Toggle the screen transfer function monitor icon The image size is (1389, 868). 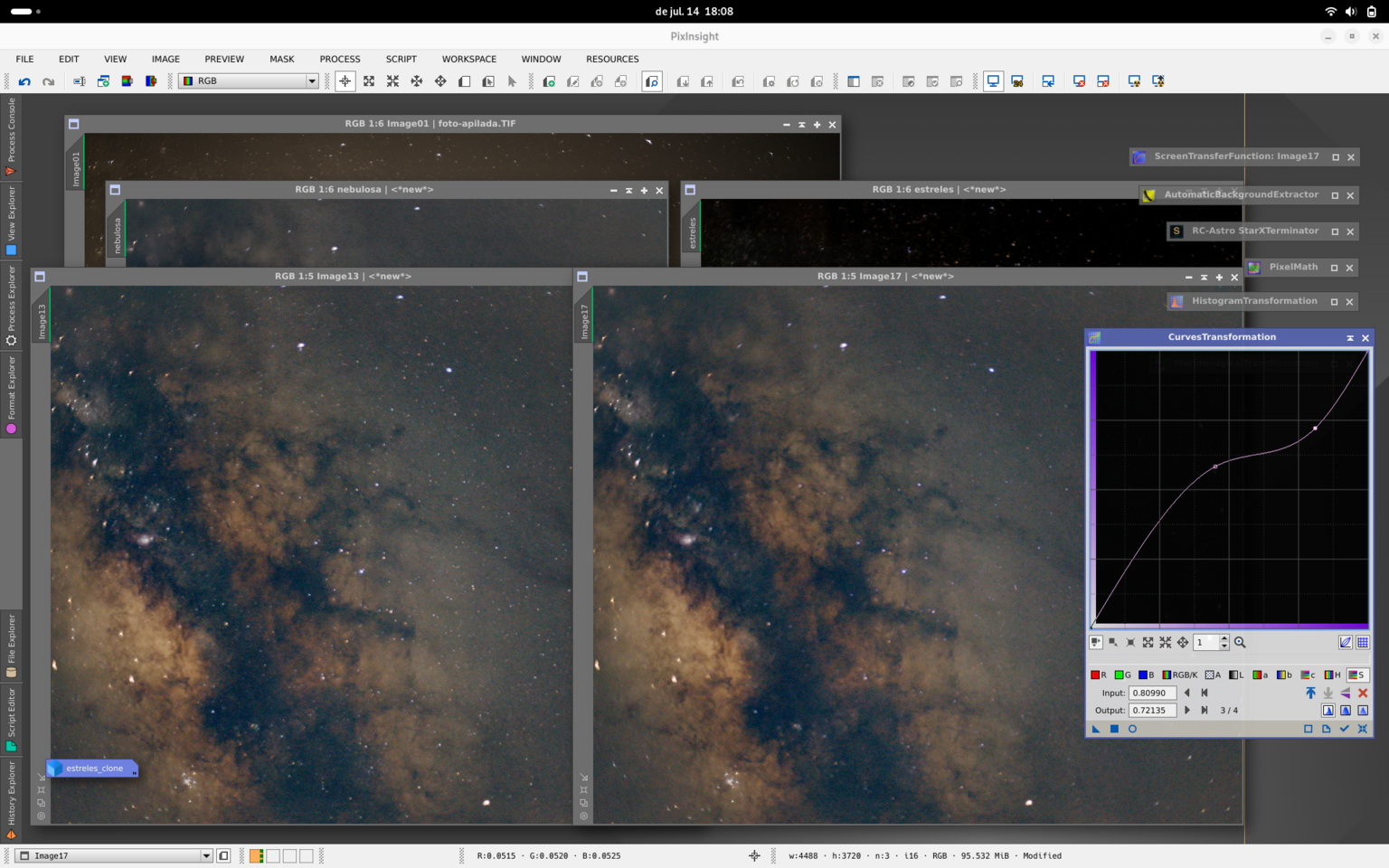993,81
